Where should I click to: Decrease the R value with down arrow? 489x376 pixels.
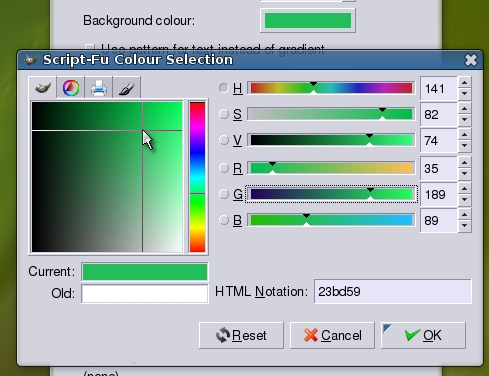click(465, 174)
